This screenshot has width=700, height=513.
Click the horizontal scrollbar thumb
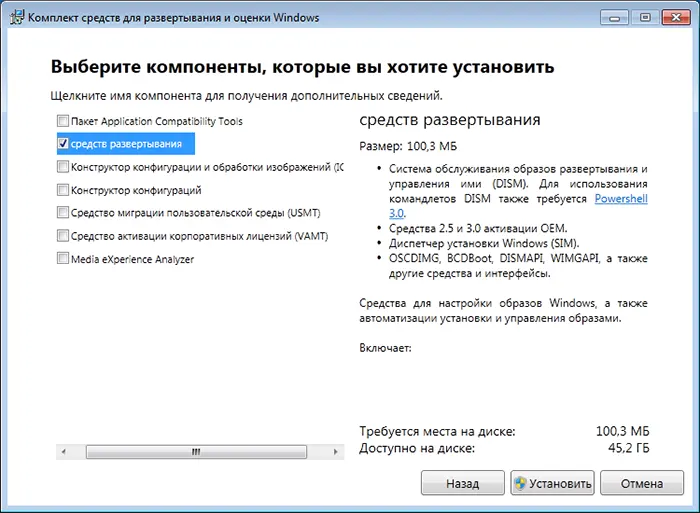(196, 452)
